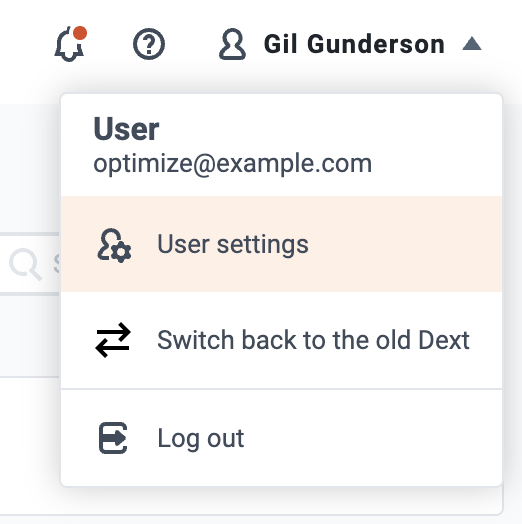
Task: Collapse the account menu using the triangle arrow
Action: point(472,44)
